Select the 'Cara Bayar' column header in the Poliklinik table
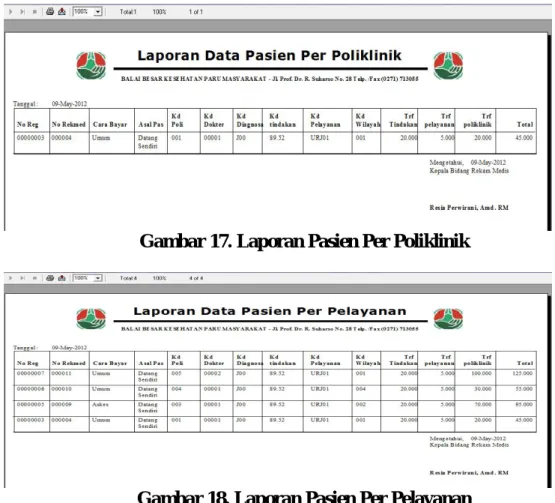 point(110,124)
